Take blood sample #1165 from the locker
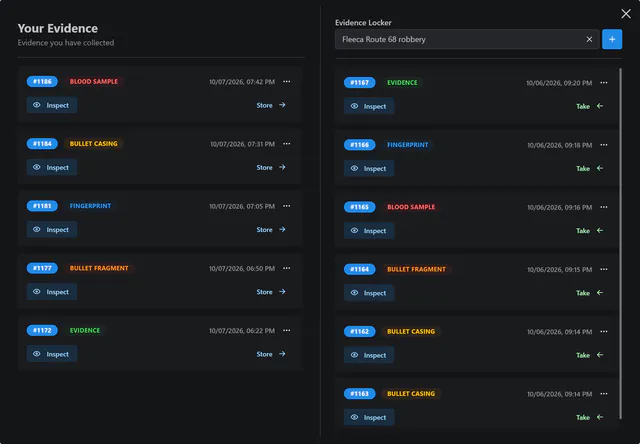Viewport: 640px width, 444px height. tap(589, 231)
